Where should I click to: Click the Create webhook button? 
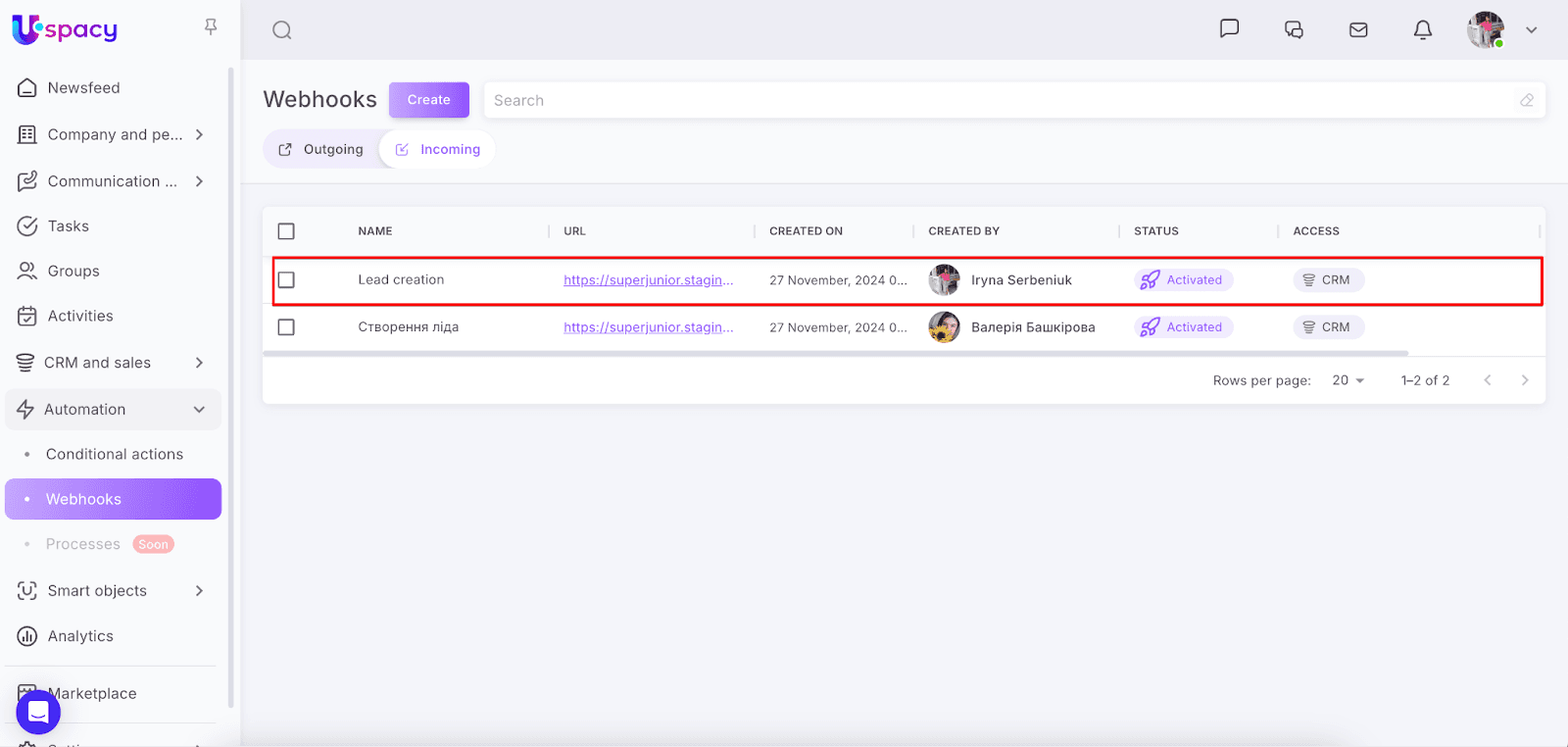428,100
